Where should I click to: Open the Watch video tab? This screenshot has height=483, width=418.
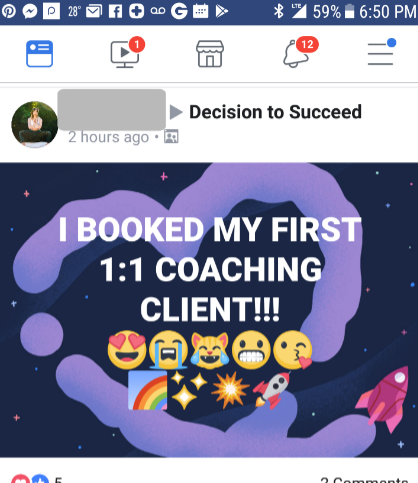click(x=127, y=52)
